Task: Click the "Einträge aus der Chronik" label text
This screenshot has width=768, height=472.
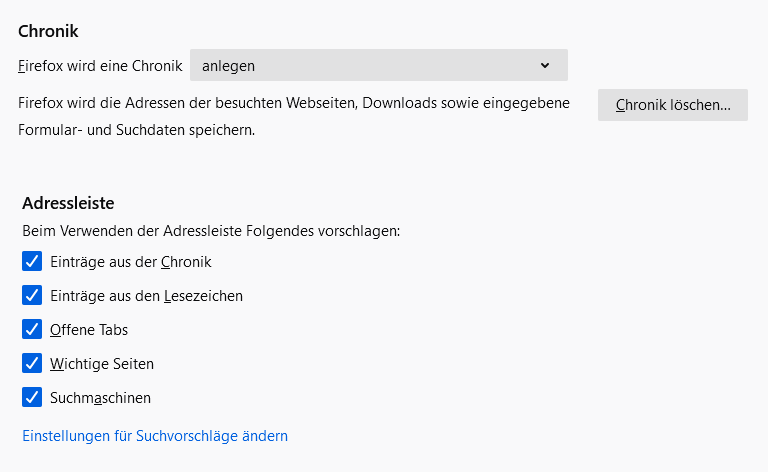Action: [131, 262]
